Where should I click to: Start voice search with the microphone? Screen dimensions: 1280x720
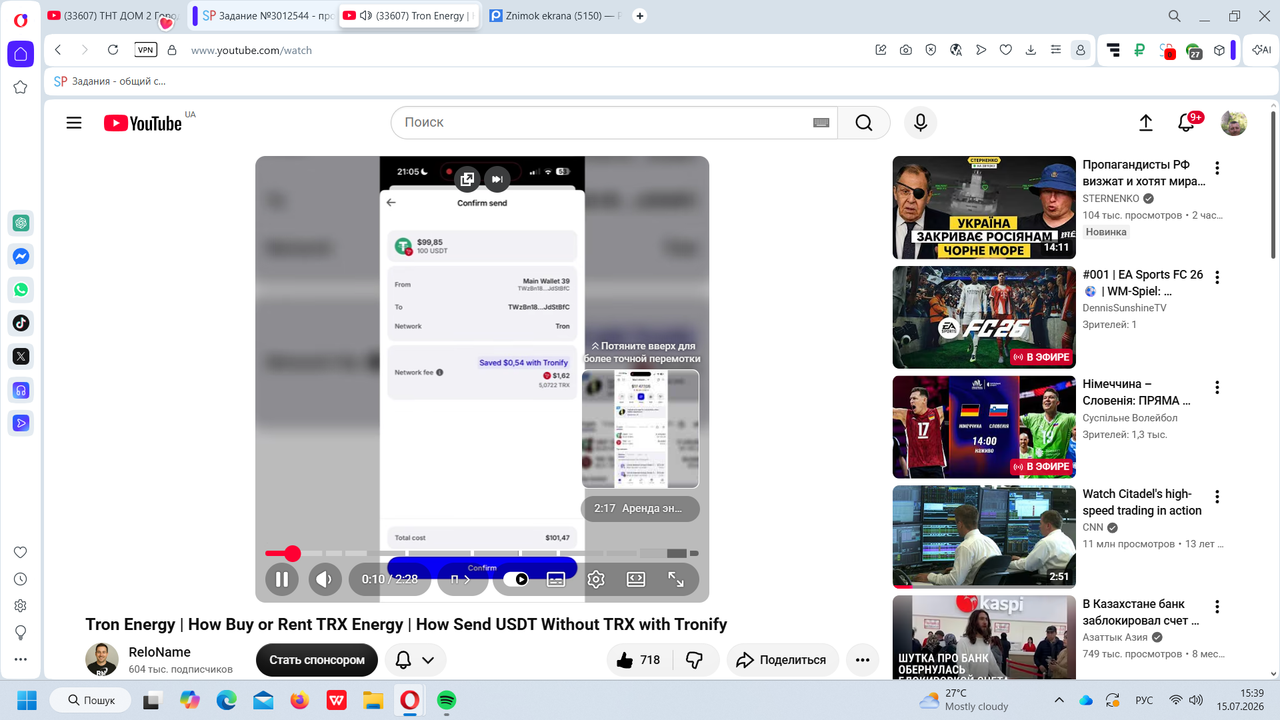pos(921,122)
